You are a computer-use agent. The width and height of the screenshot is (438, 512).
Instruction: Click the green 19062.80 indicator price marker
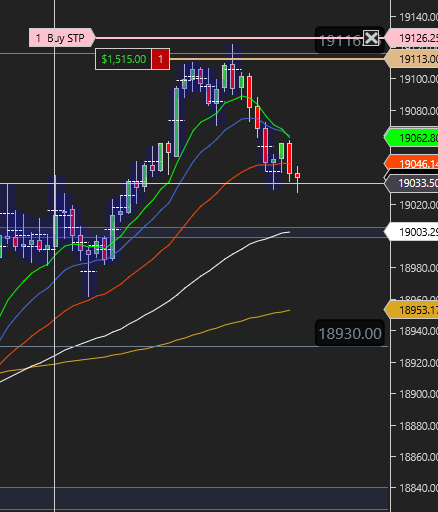click(411, 138)
